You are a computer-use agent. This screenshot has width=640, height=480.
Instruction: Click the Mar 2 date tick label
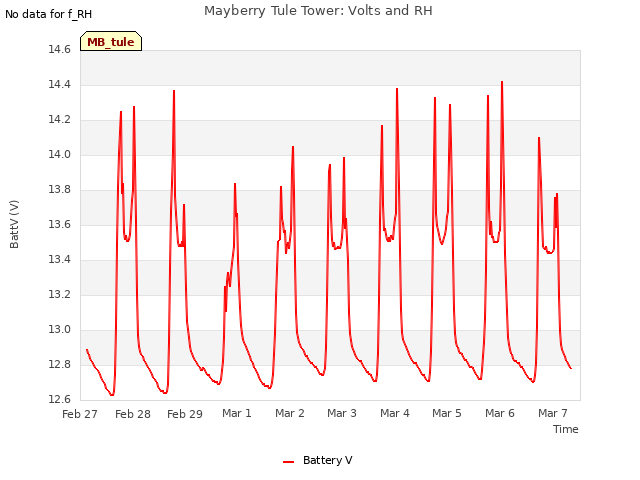pyautogui.click(x=290, y=413)
